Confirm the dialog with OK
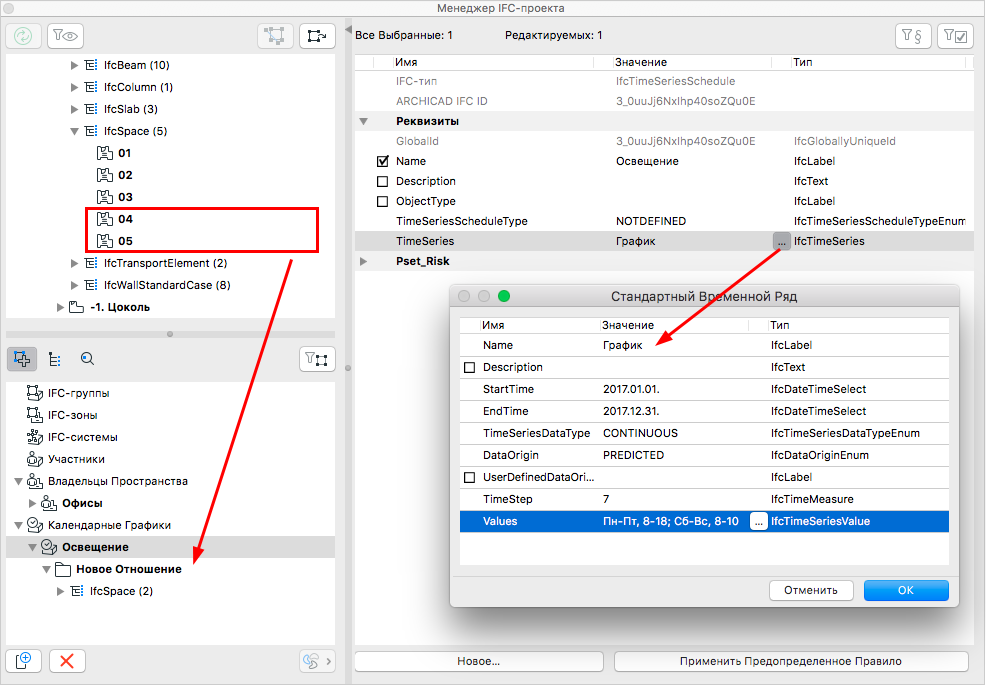986x687 pixels. coord(906,590)
